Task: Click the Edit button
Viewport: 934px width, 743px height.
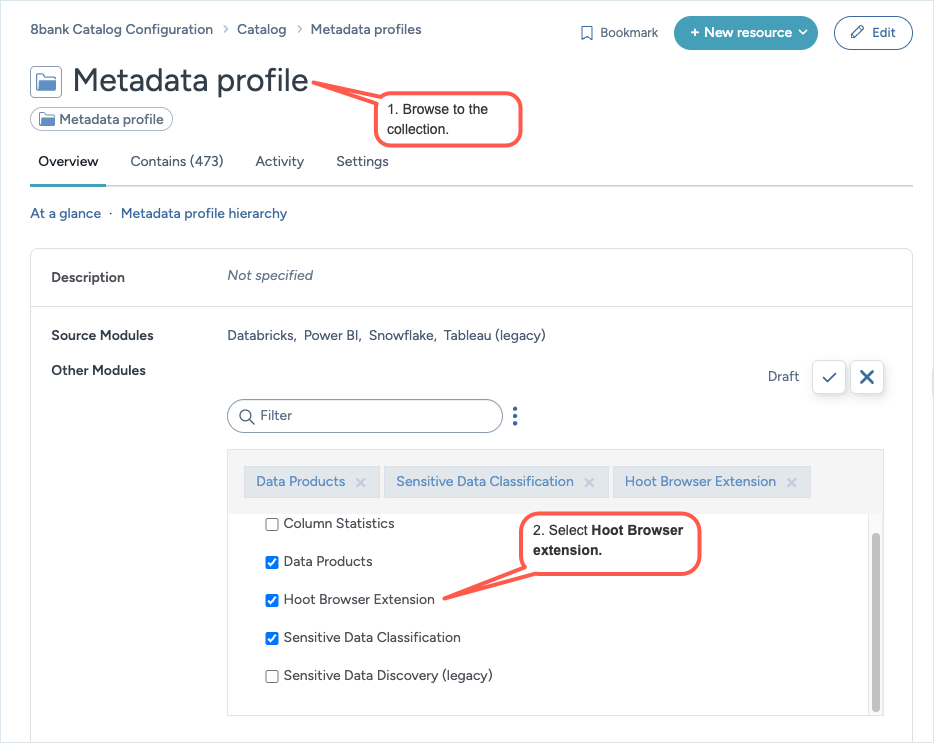Action: (873, 33)
